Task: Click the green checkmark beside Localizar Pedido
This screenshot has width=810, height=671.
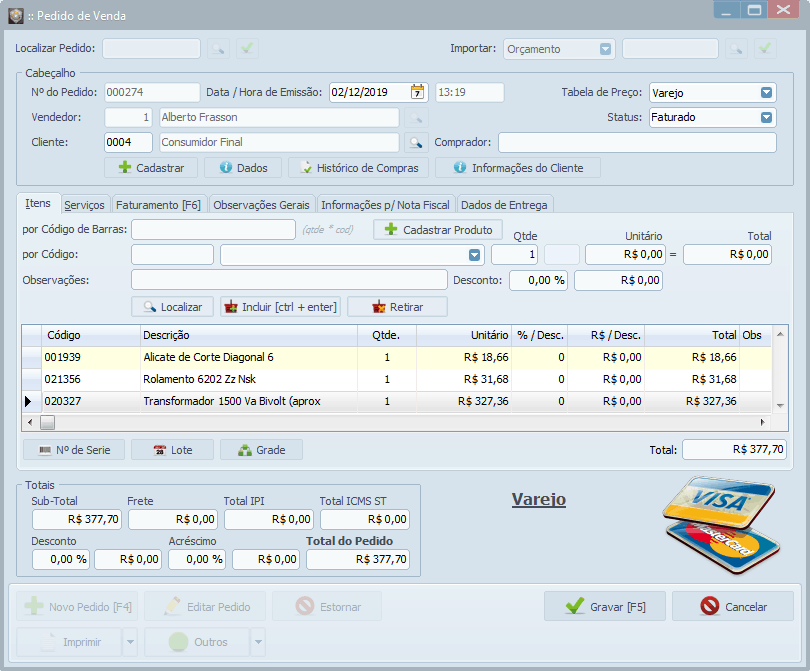Action: pyautogui.click(x=247, y=49)
